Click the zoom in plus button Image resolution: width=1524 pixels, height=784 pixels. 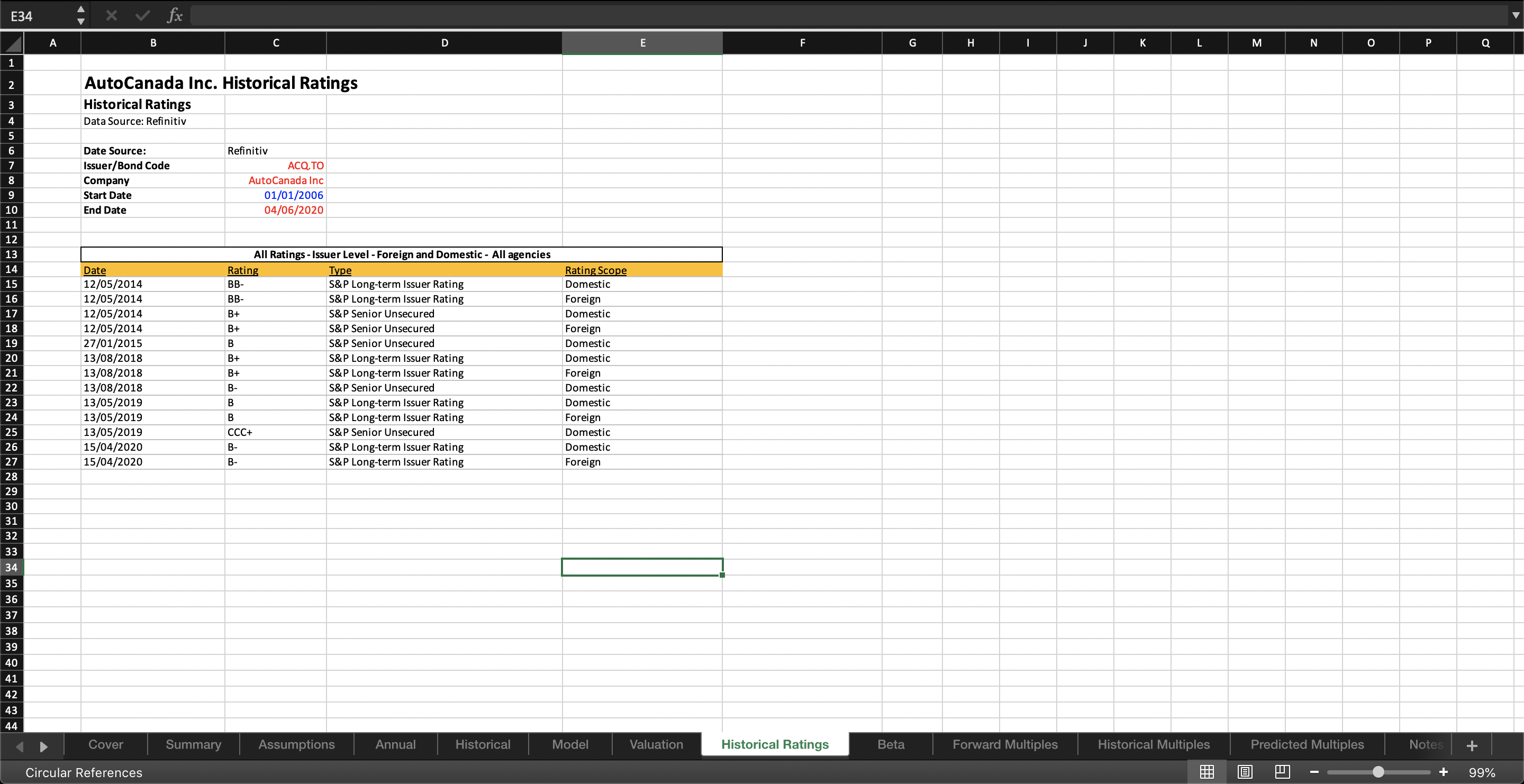(1444, 772)
